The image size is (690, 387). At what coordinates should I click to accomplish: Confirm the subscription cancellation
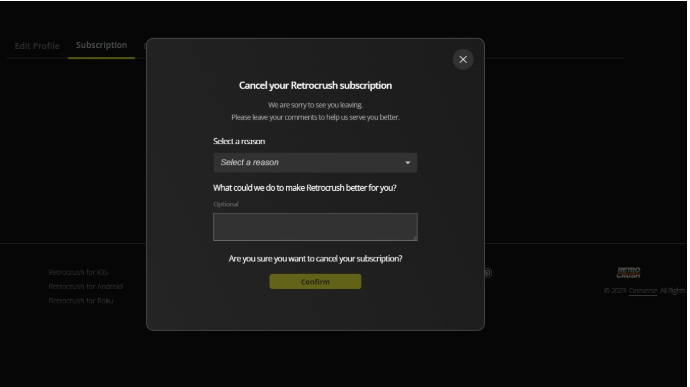(x=315, y=282)
